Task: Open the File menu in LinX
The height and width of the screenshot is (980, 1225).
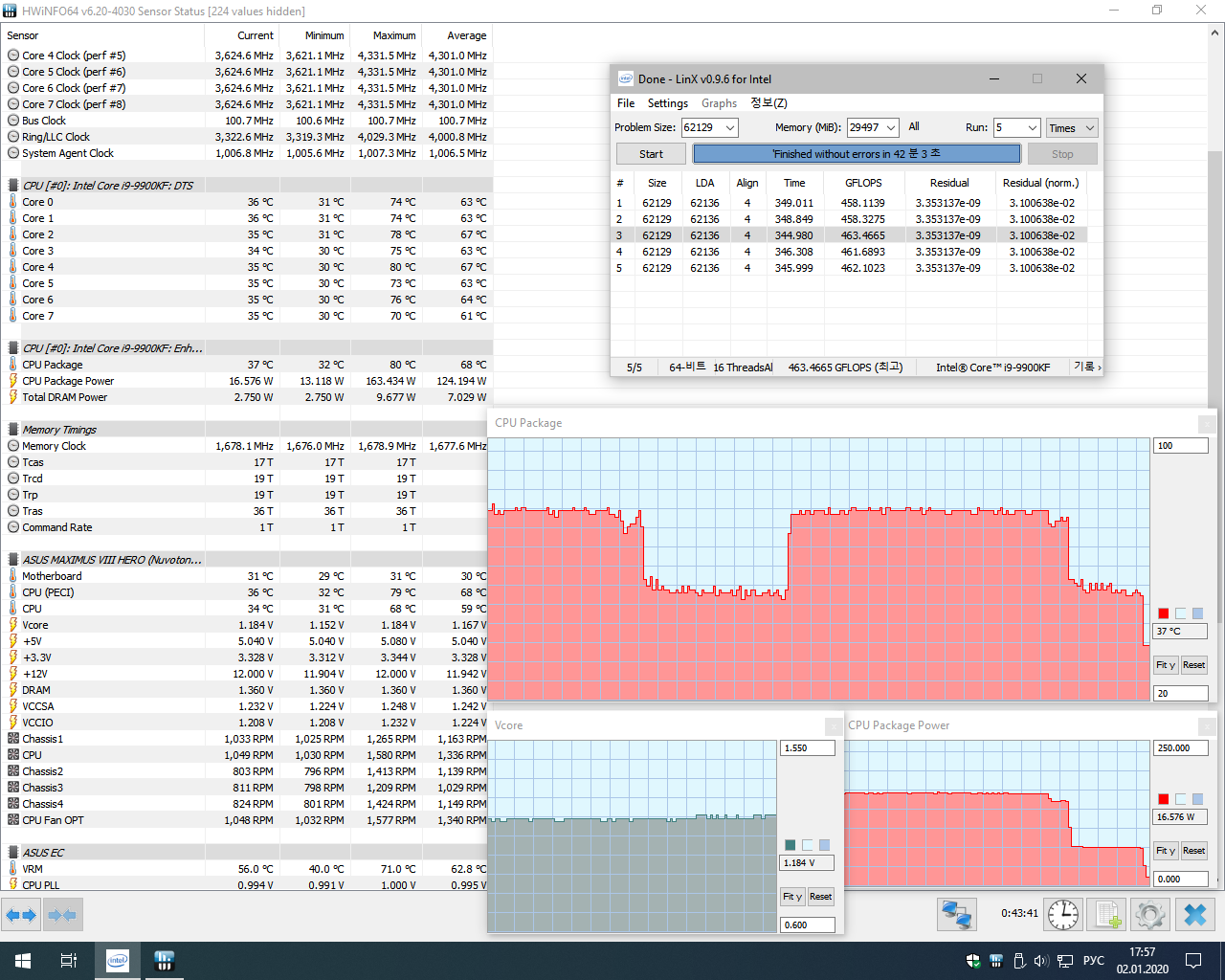Action: tap(626, 103)
